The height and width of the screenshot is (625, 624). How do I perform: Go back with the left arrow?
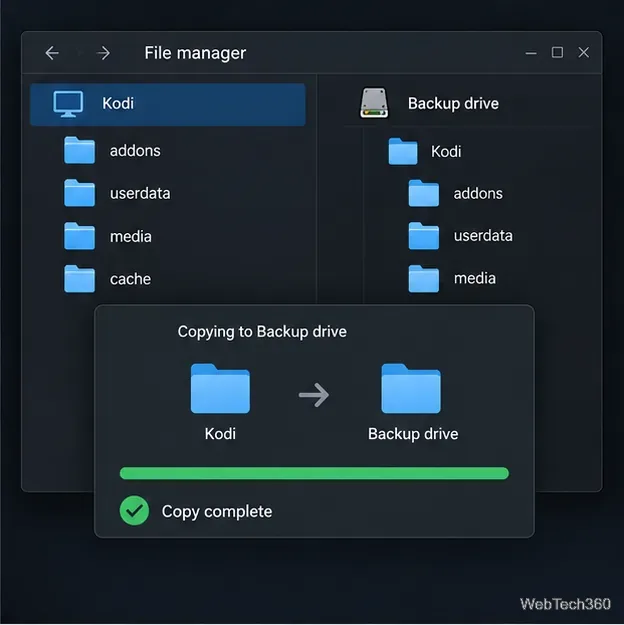coord(52,53)
